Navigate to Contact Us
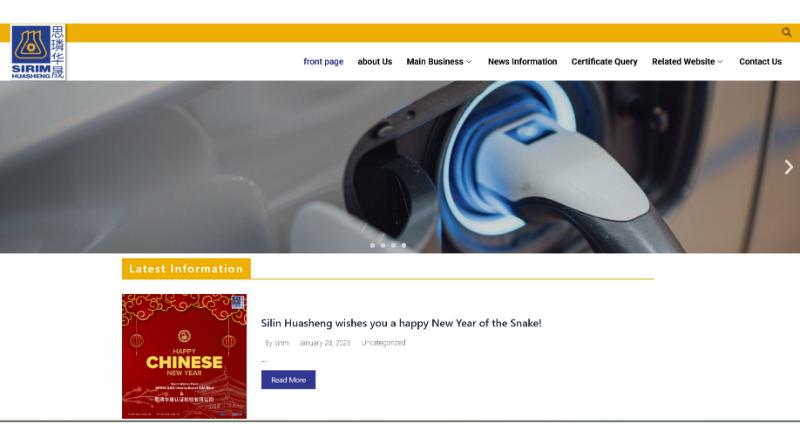 pyautogui.click(x=760, y=62)
